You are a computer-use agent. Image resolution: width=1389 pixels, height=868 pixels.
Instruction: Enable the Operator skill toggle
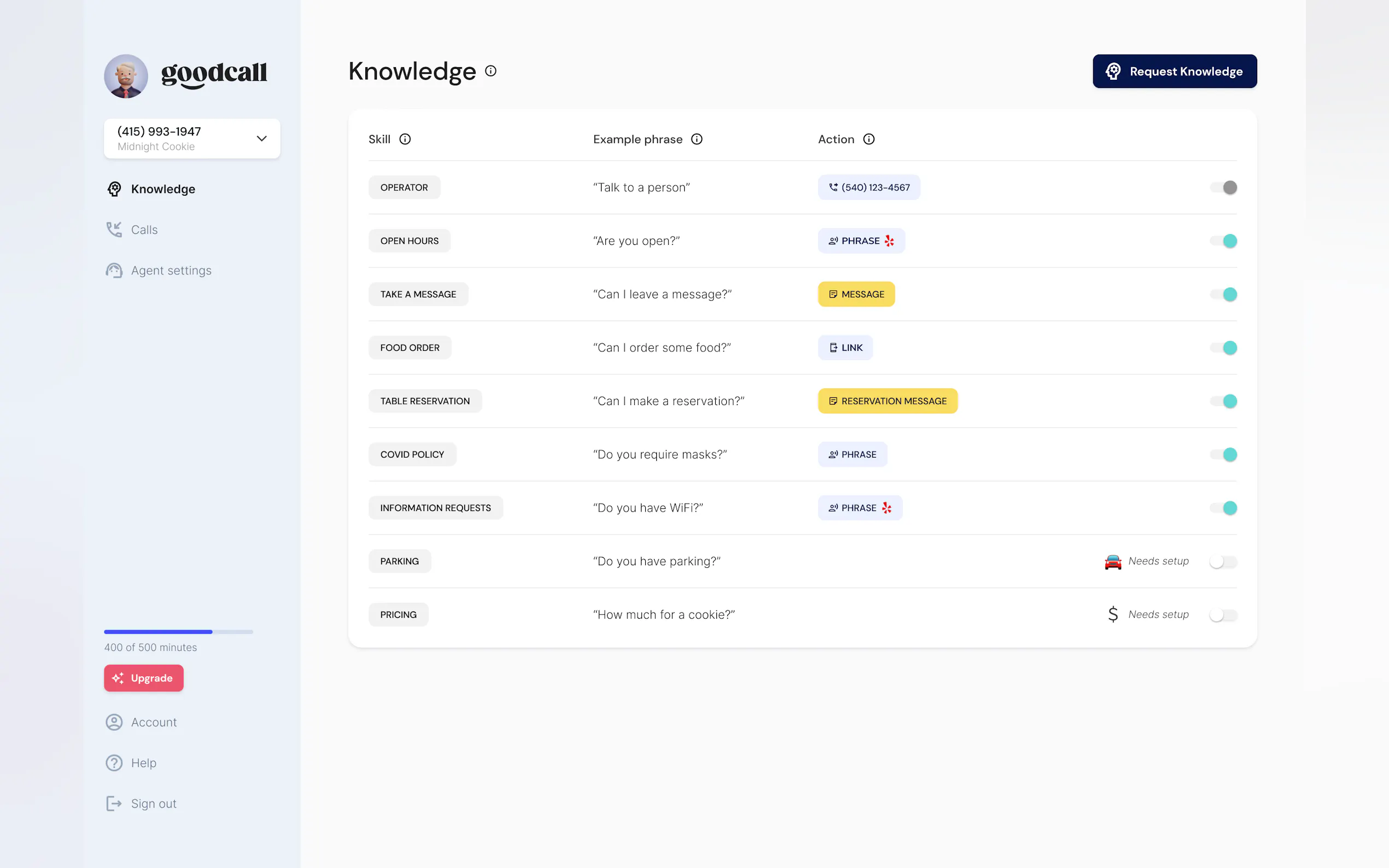pos(1223,187)
